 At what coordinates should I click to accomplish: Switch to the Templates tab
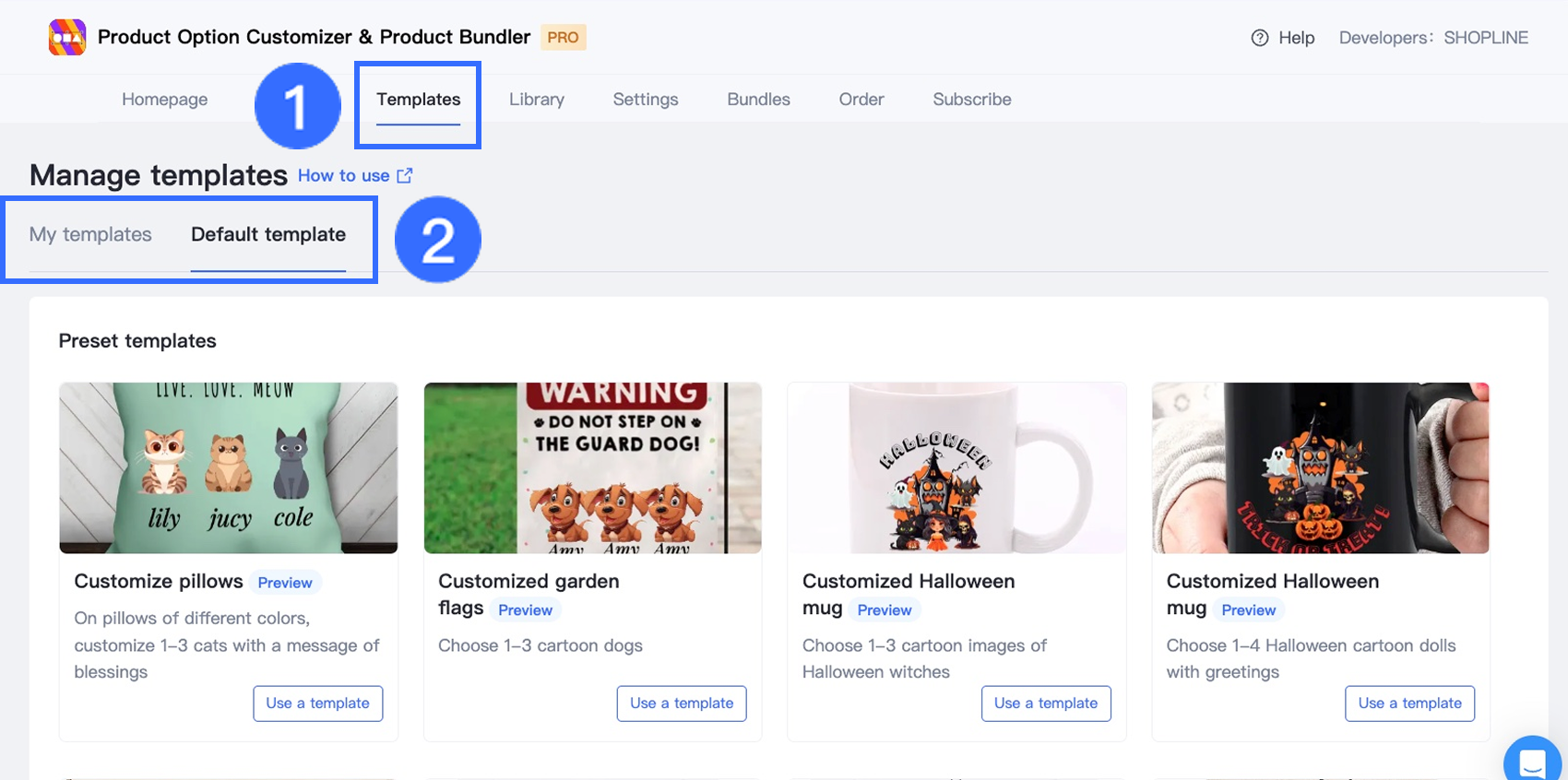click(x=418, y=100)
